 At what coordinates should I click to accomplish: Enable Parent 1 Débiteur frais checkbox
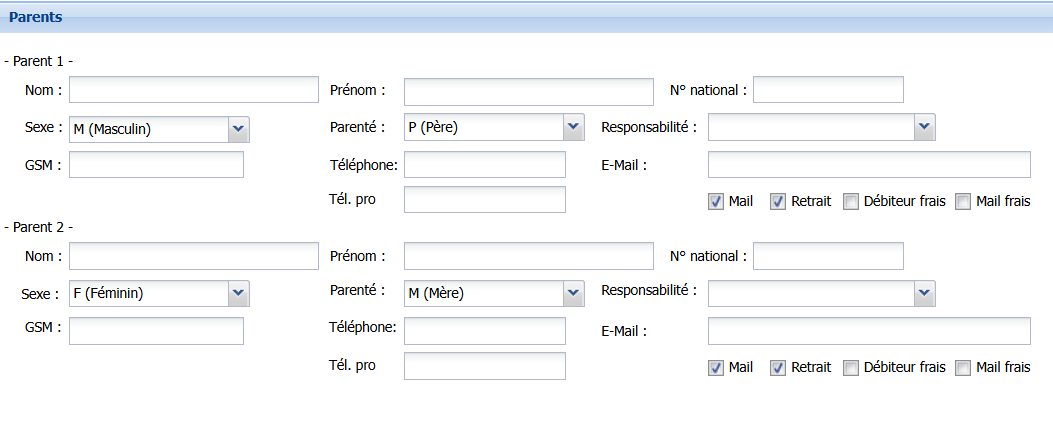pos(851,202)
